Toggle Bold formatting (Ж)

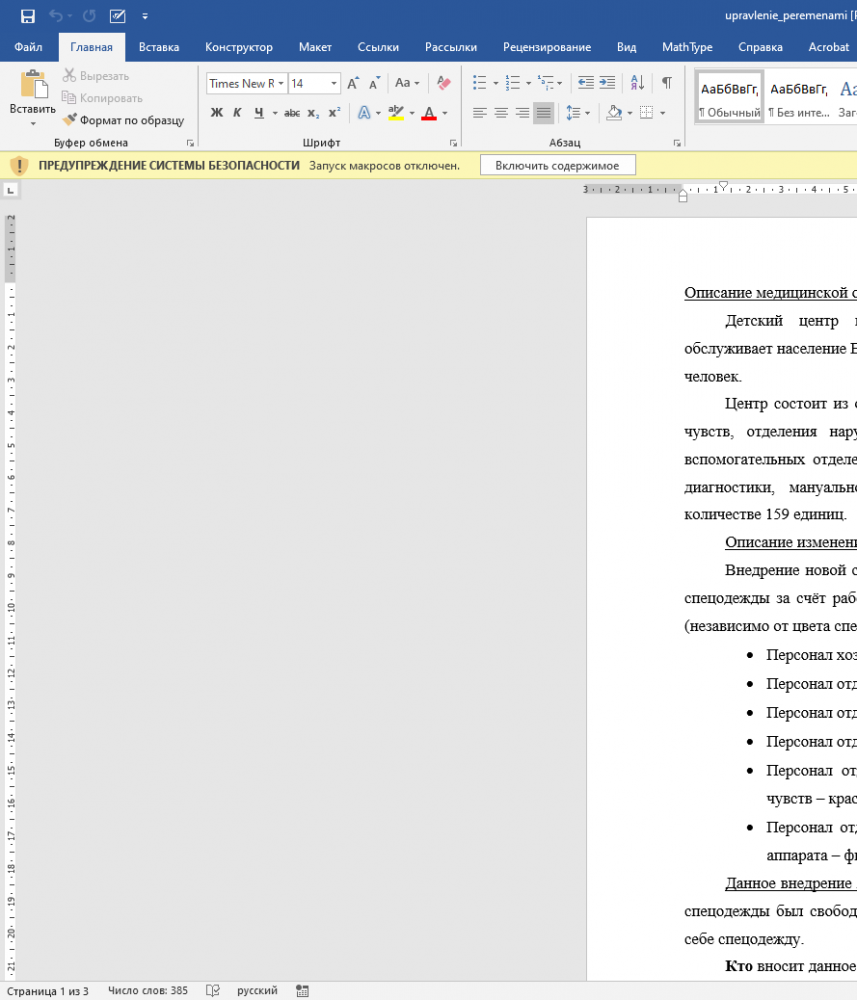pos(217,113)
